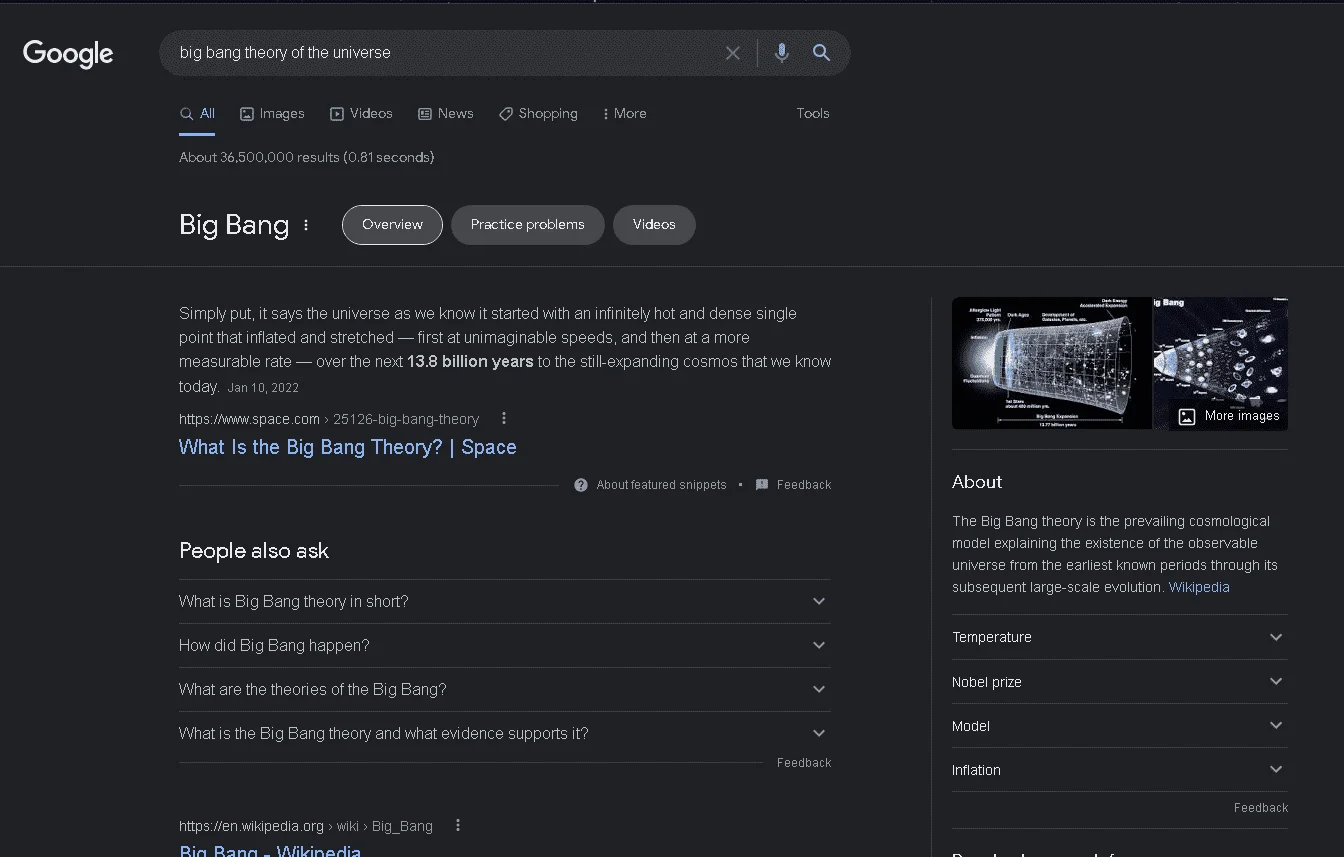Image resolution: width=1344 pixels, height=857 pixels.
Task: Click the Google logo
Action: coord(68,53)
